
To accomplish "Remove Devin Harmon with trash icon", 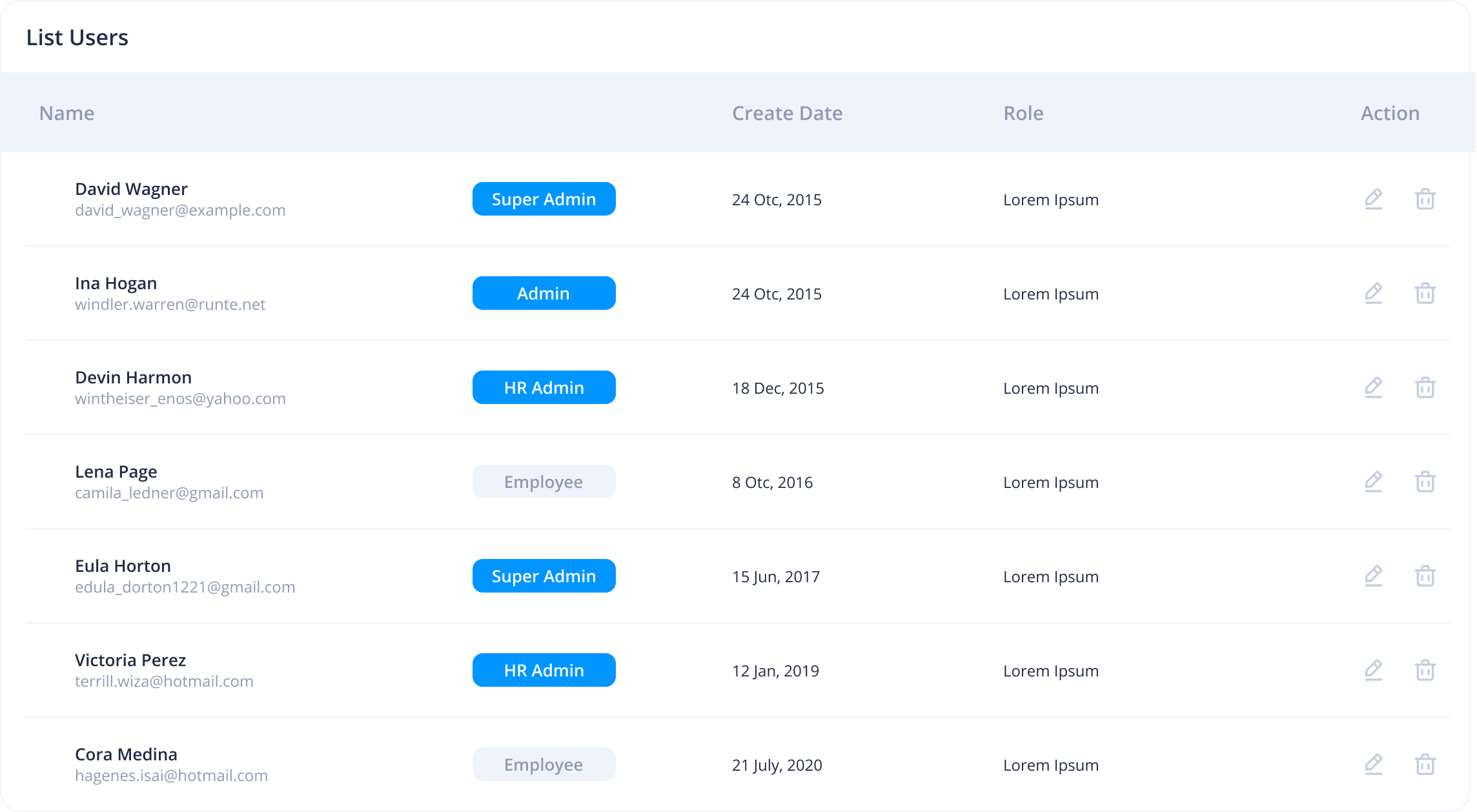I will click(1425, 387).
